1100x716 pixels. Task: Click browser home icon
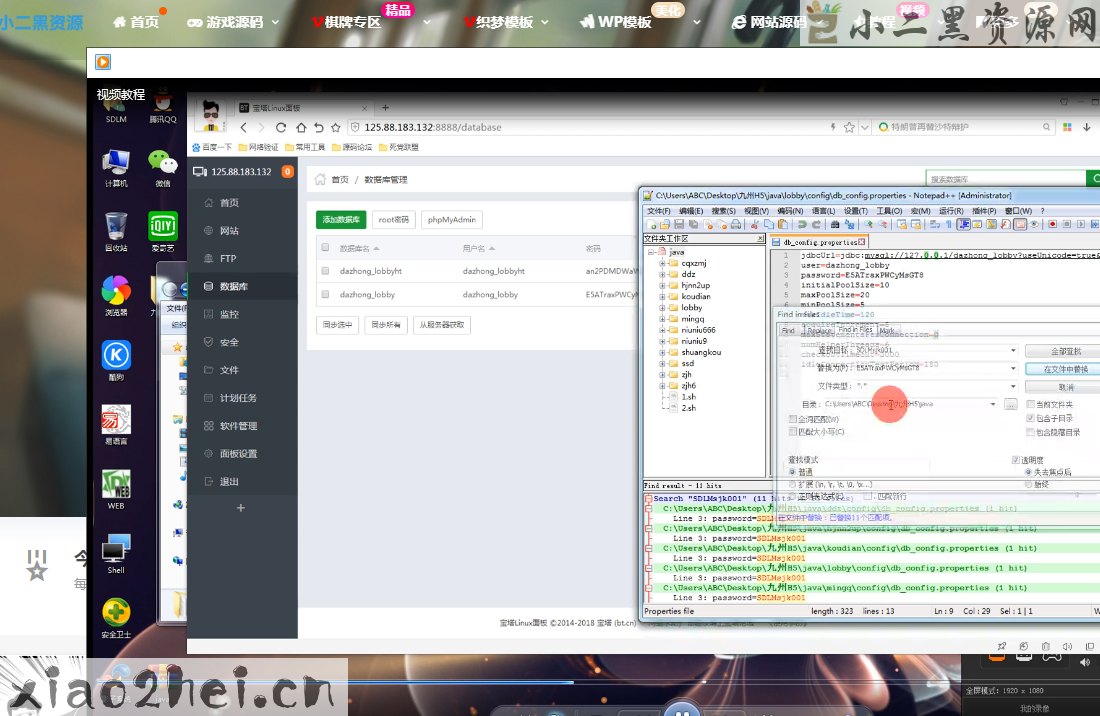[x=301, y=128]
